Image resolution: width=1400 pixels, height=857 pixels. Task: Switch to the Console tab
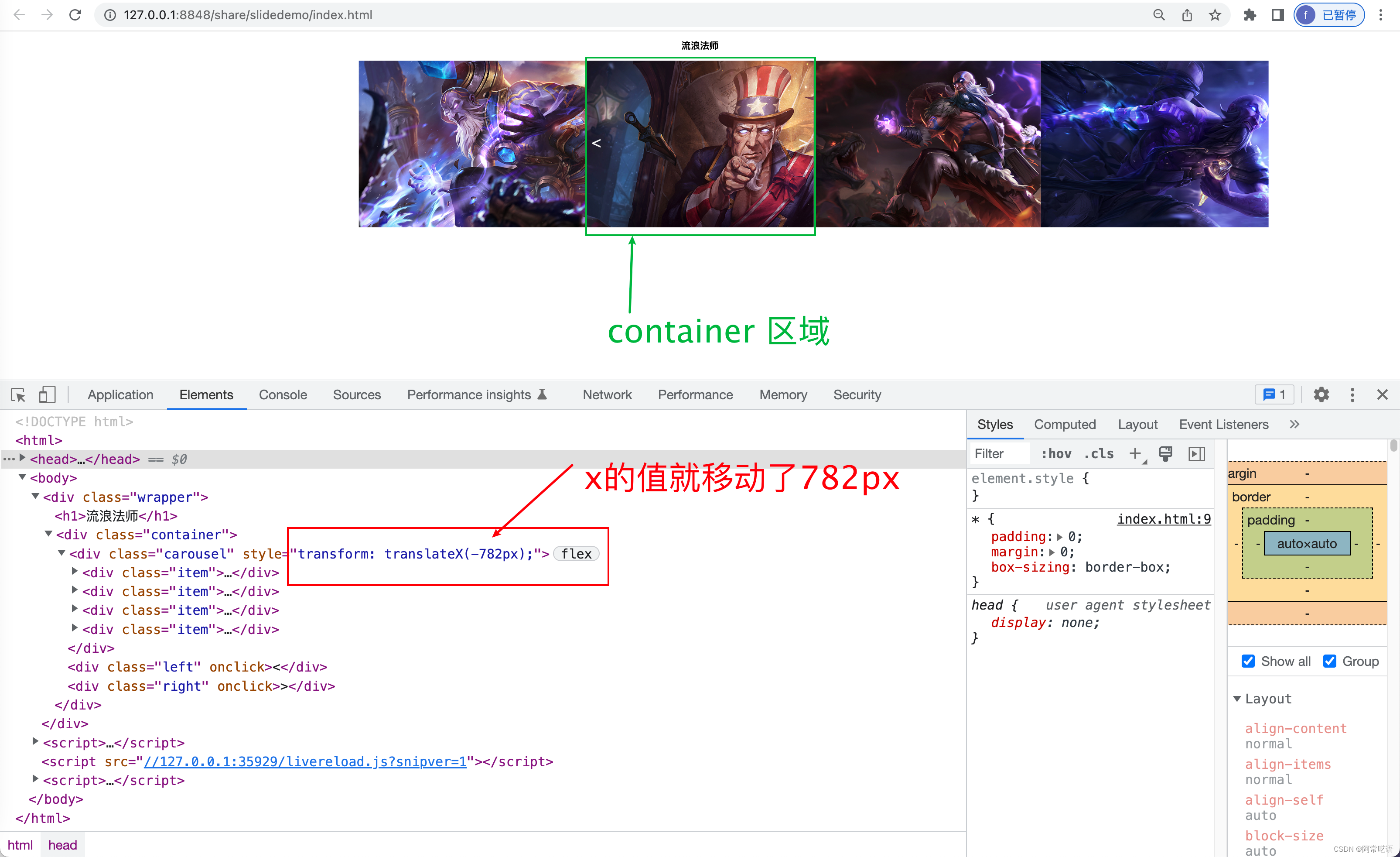282,394
